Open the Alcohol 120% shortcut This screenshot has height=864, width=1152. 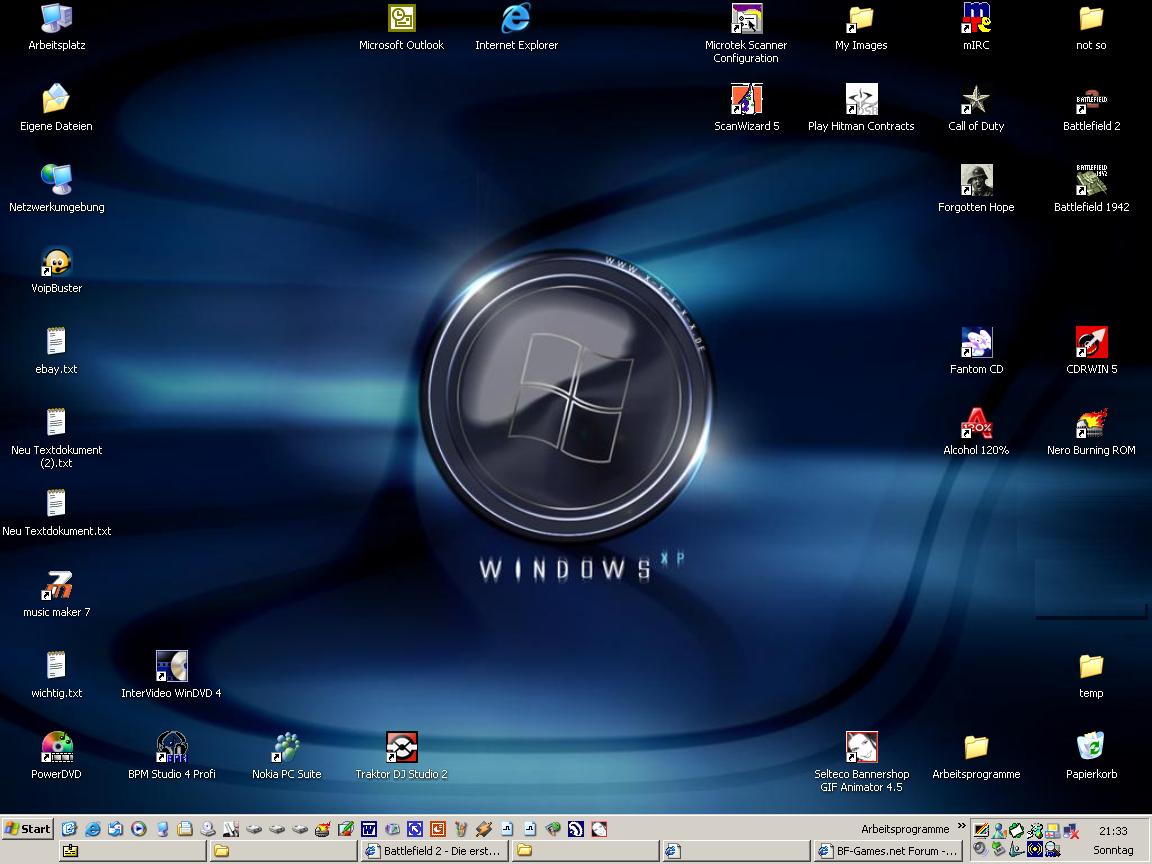click(976, 431)
